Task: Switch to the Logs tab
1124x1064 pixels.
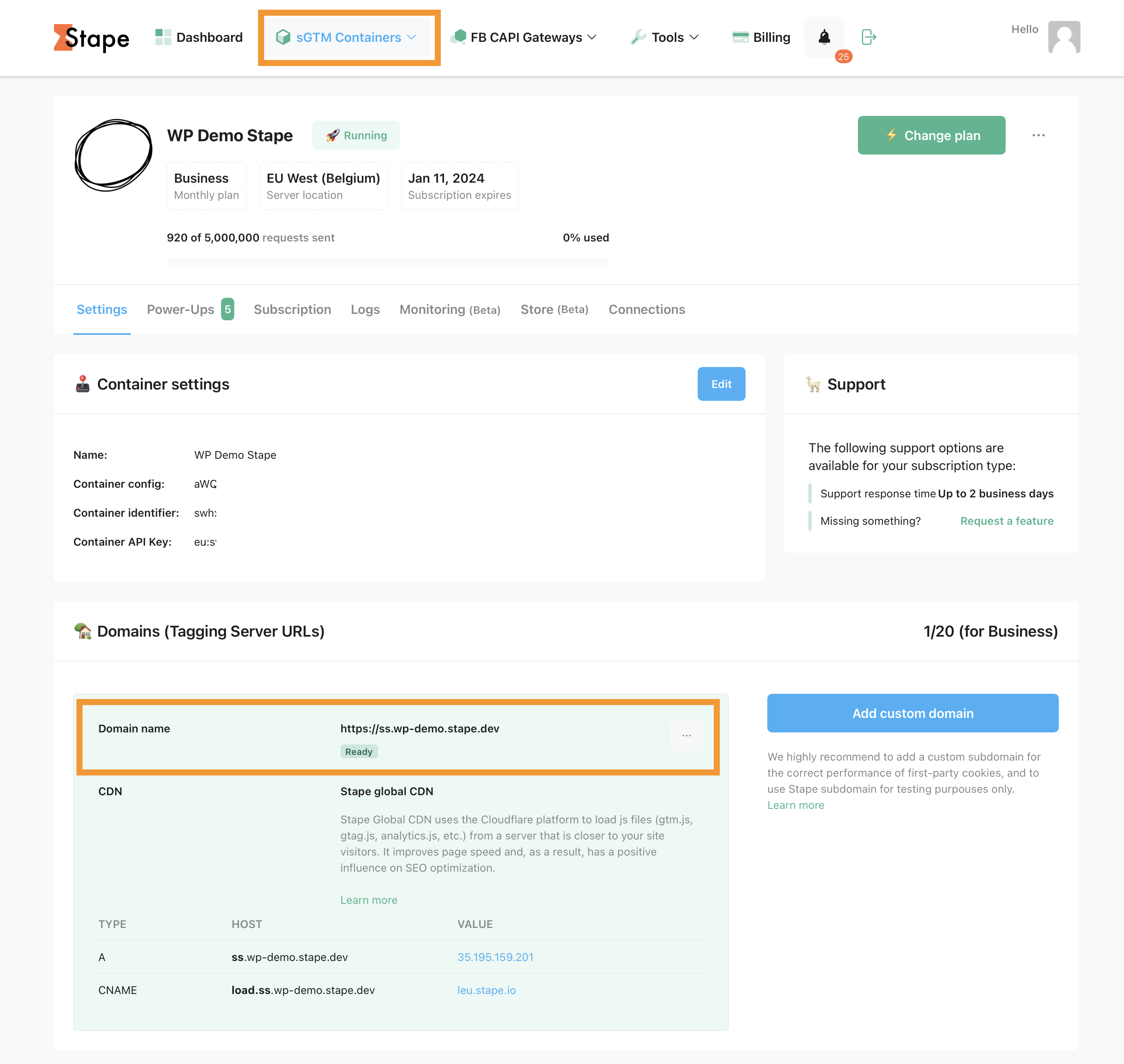Action: coord(366,310)
